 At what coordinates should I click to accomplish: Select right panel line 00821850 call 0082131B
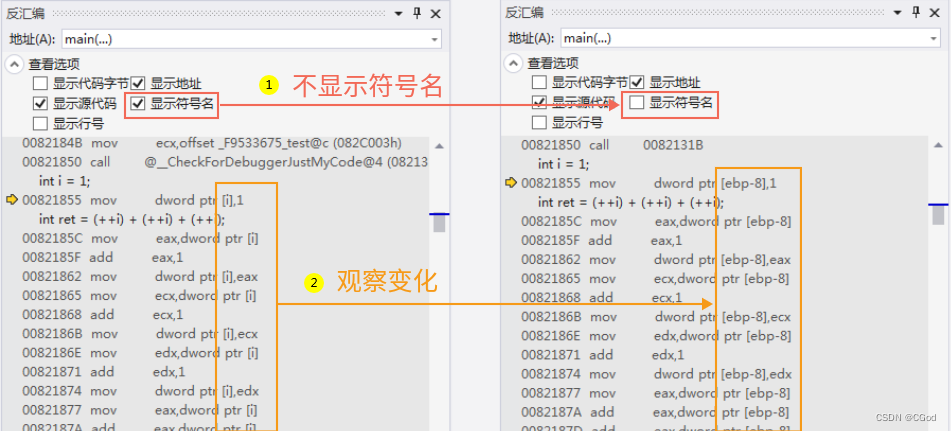[x=613, y=145]
